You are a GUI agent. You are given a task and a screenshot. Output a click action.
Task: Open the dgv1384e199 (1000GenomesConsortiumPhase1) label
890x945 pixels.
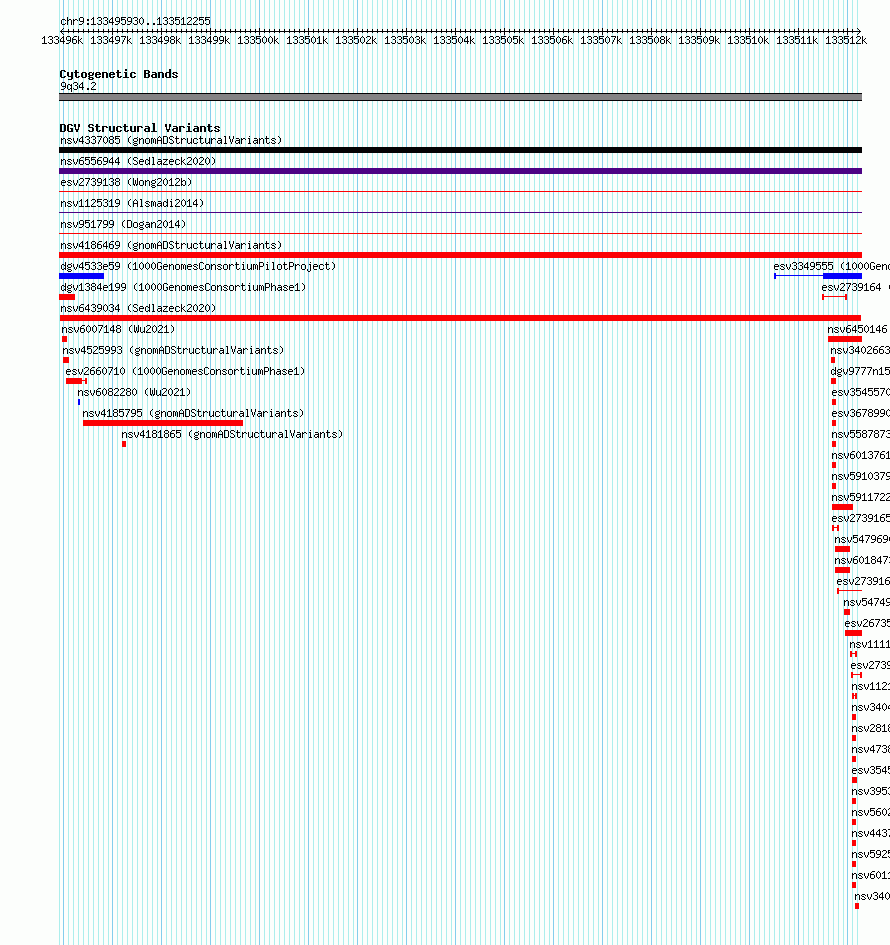[183, 287]
